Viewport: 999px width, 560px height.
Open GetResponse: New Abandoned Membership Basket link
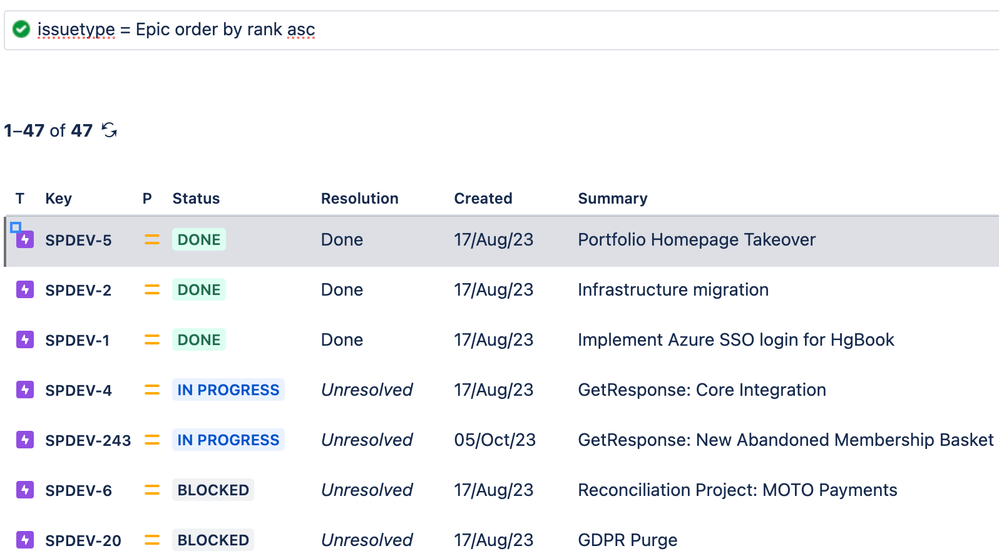click(x=786, y=440)
